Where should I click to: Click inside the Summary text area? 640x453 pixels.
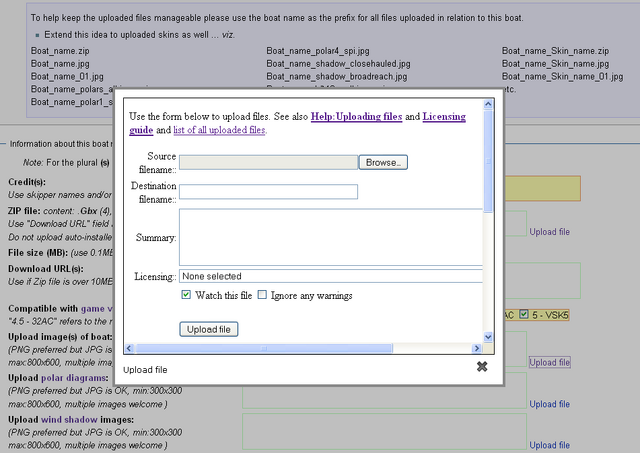pyautogui.click(x=331, y=237)
